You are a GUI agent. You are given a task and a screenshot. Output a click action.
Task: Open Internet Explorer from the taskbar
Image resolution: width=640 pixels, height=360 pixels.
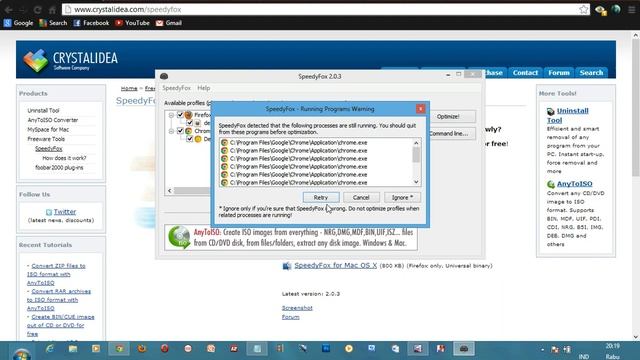click(49, 349)
